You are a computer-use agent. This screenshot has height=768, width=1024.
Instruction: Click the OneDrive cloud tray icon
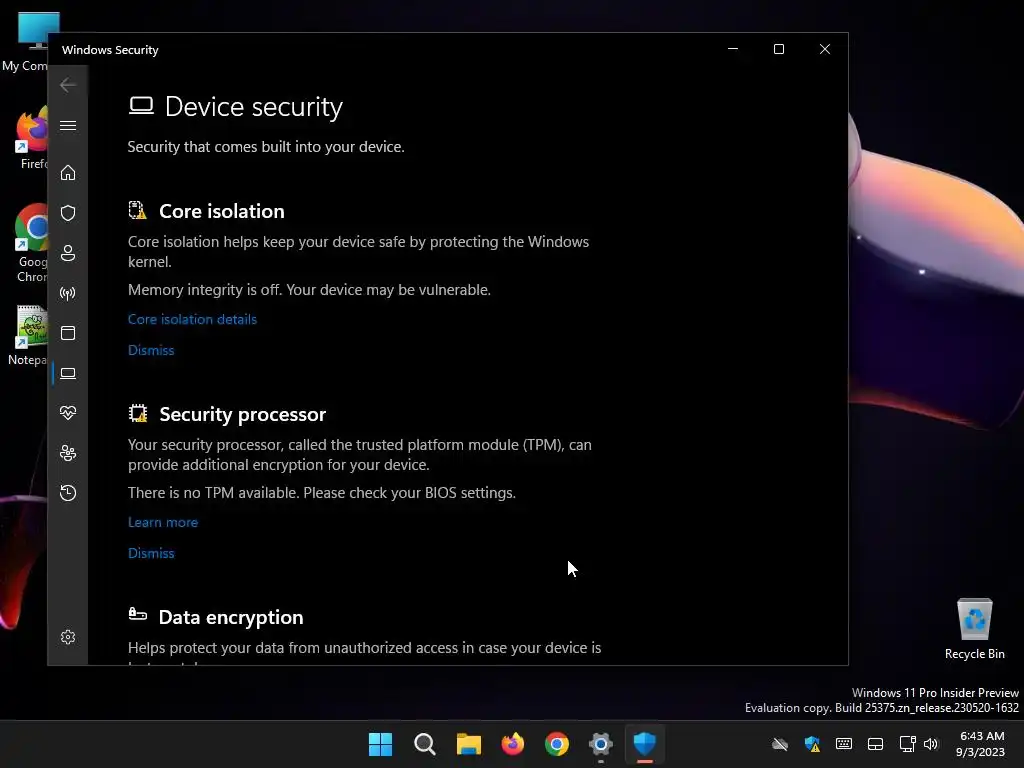point(780,744)
